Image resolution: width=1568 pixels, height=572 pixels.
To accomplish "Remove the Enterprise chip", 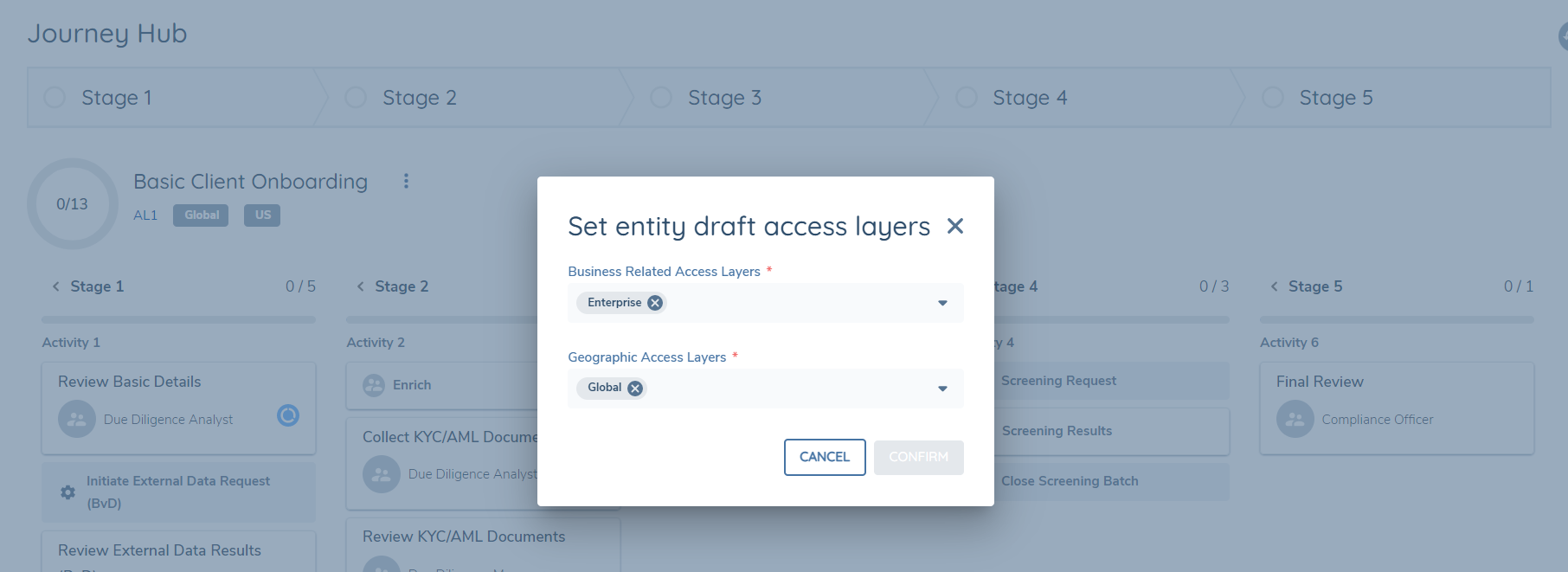I will pyautogui.click(x=655, y=303).
